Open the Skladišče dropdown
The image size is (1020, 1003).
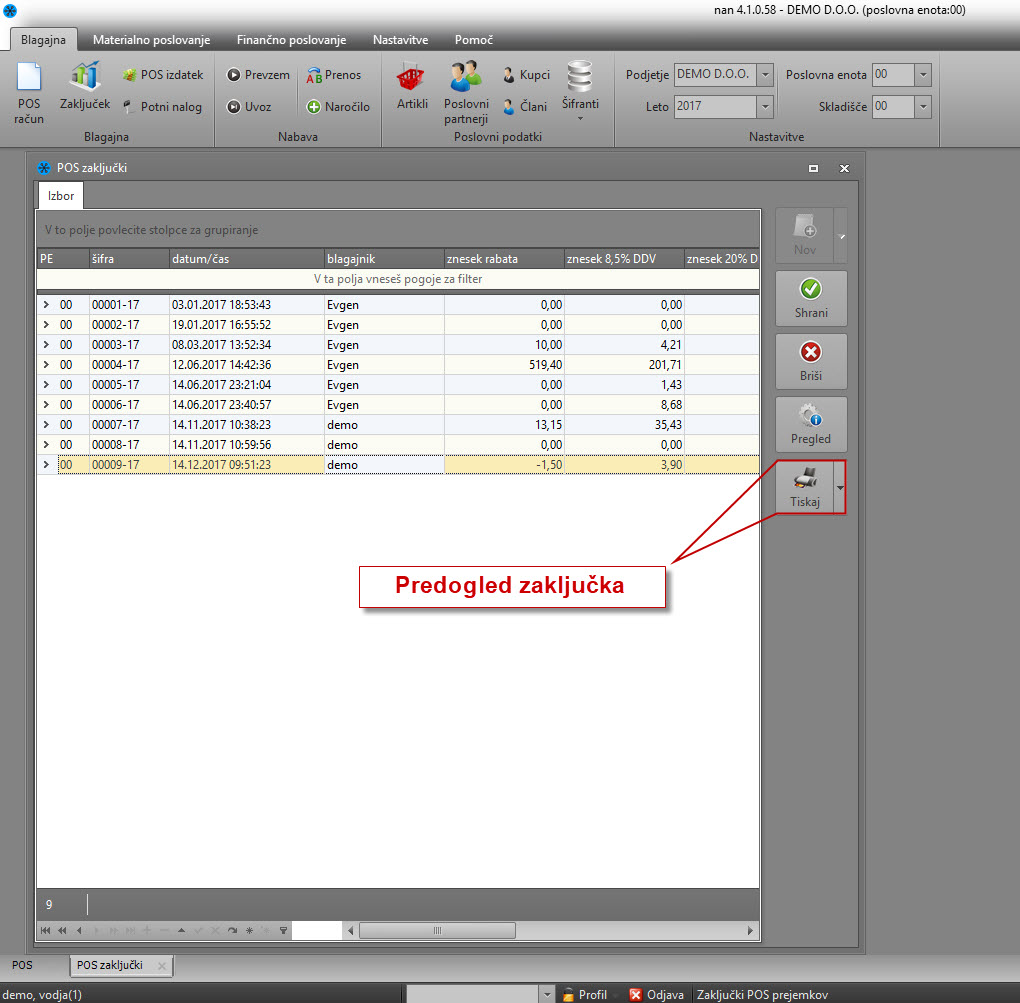[923, 106]
